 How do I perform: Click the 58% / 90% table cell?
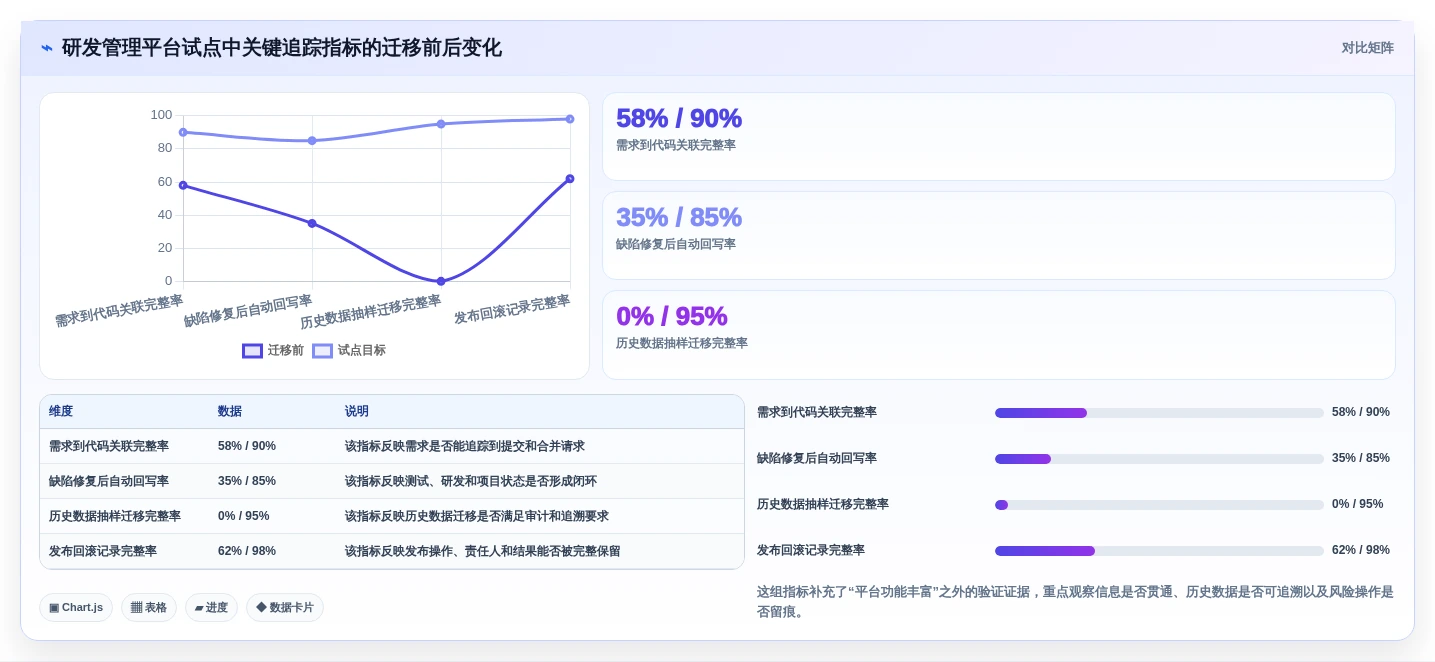pyautogui.click(x=247, y=447)
